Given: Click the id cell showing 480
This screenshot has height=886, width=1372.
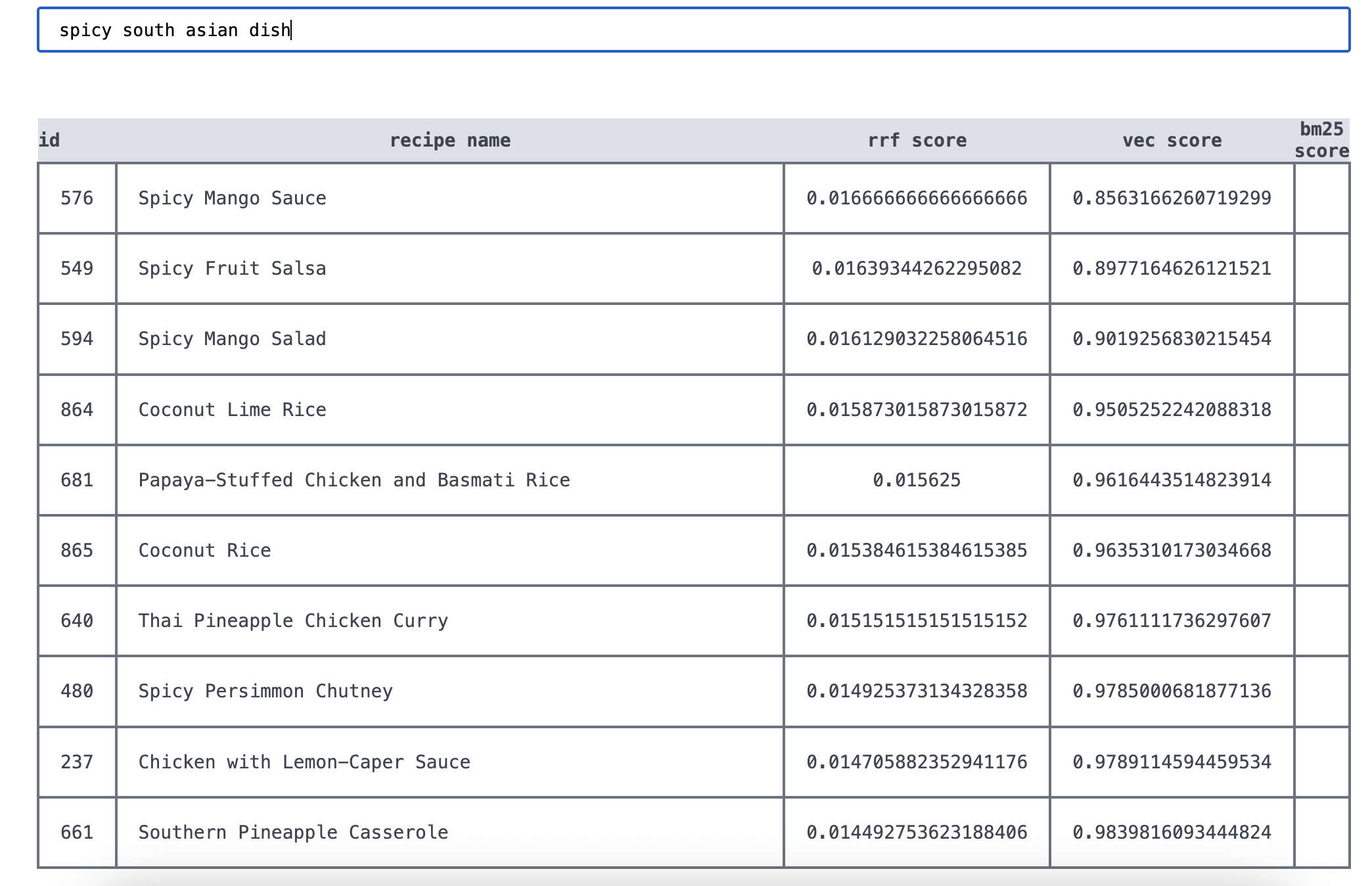Looking at the screenshot, I should 77,691.
